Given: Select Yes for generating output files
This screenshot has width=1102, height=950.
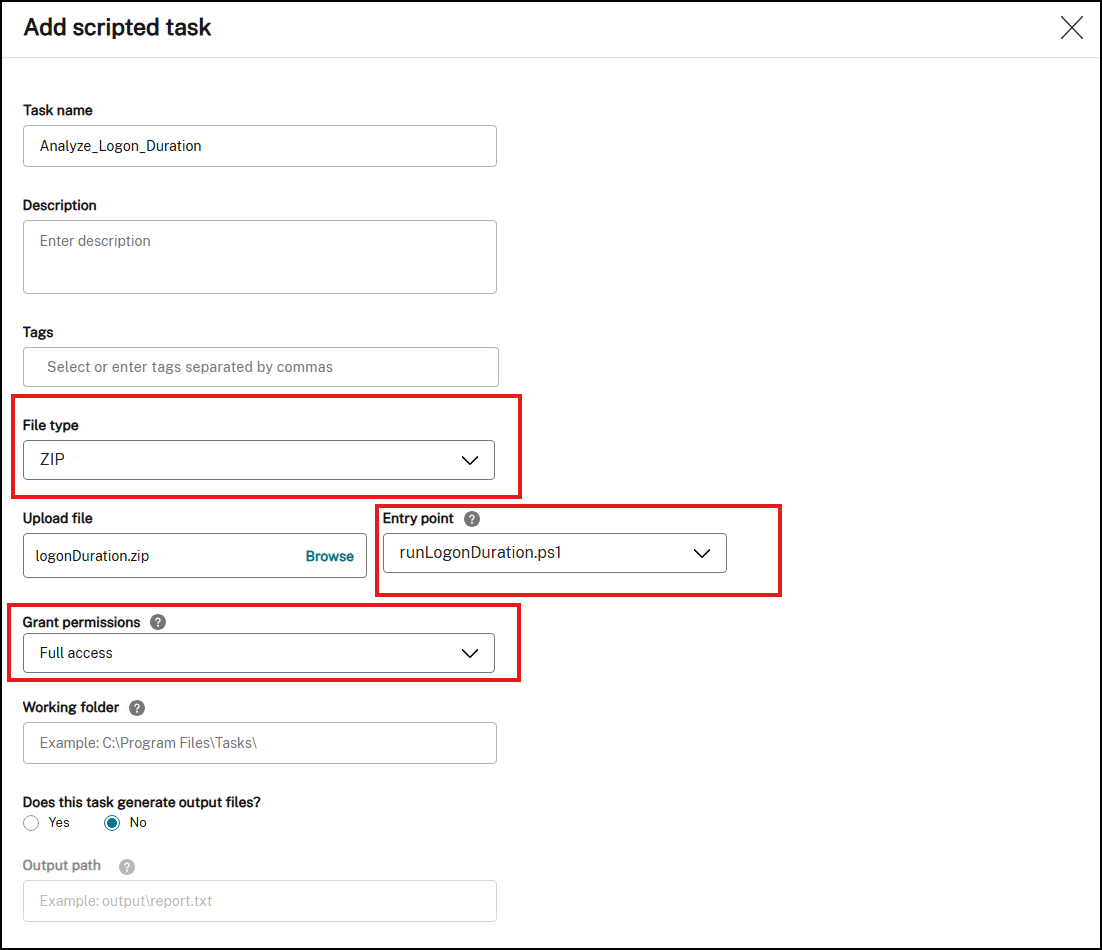Looking at the screenshot, I should click(31, 823).
